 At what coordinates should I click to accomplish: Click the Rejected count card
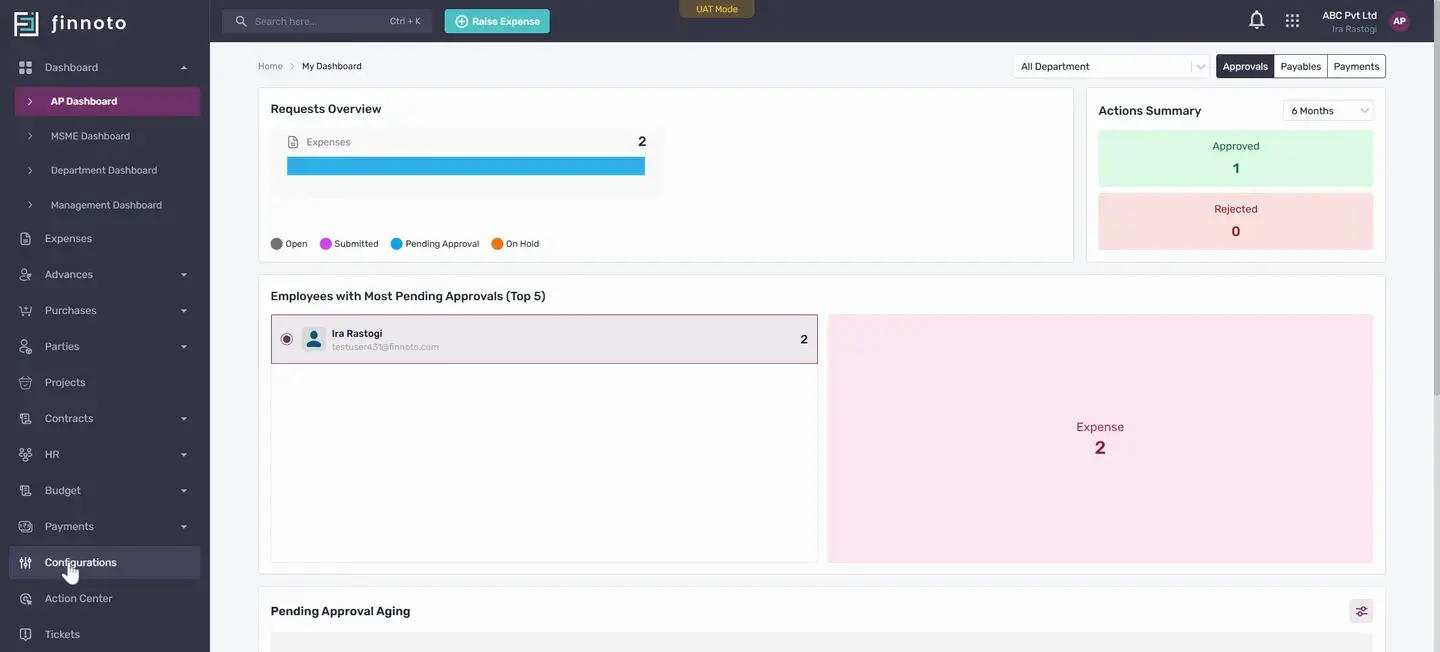click(1236, 221)
